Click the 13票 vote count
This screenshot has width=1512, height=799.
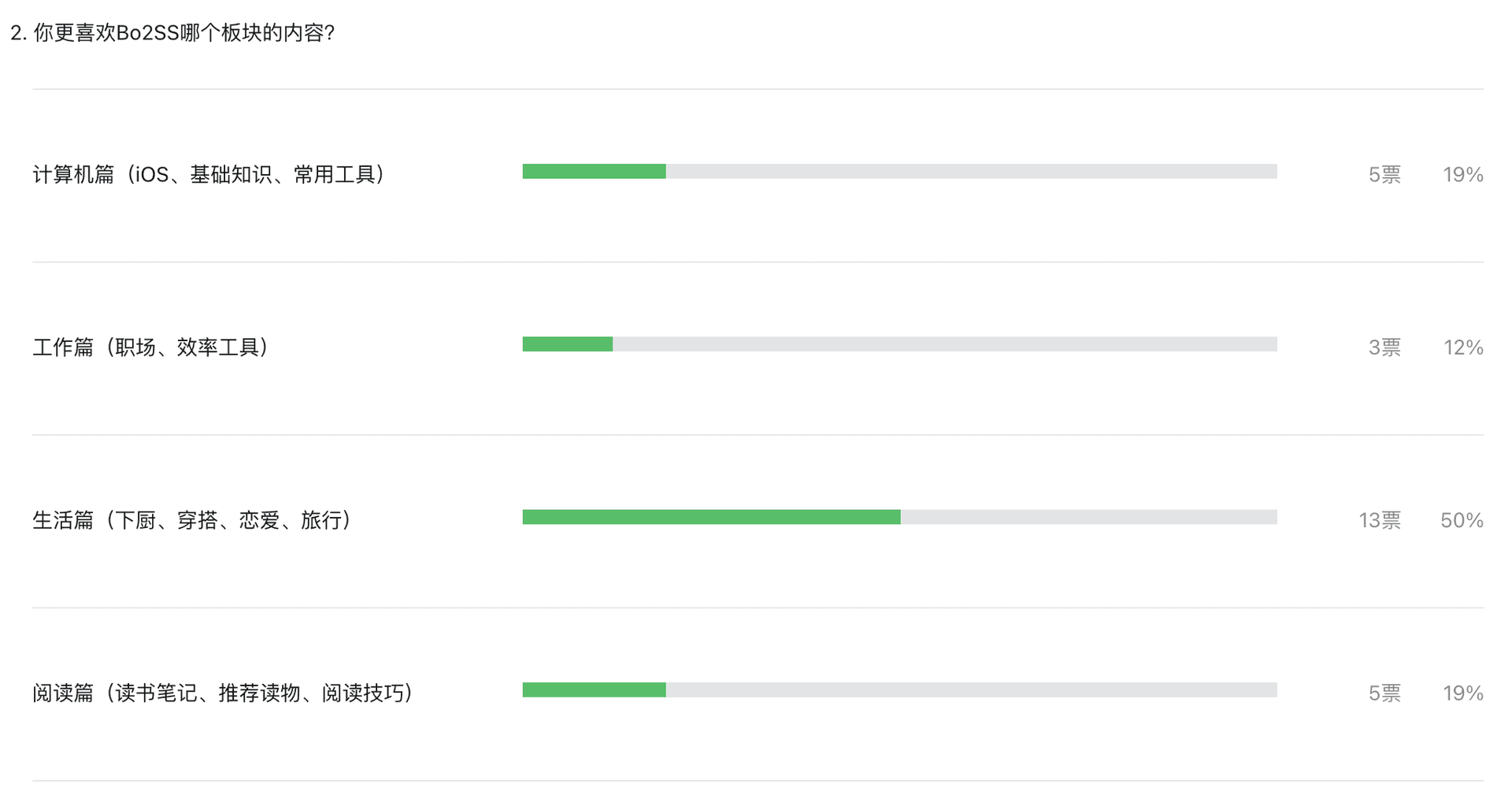tap(1380, 520)
